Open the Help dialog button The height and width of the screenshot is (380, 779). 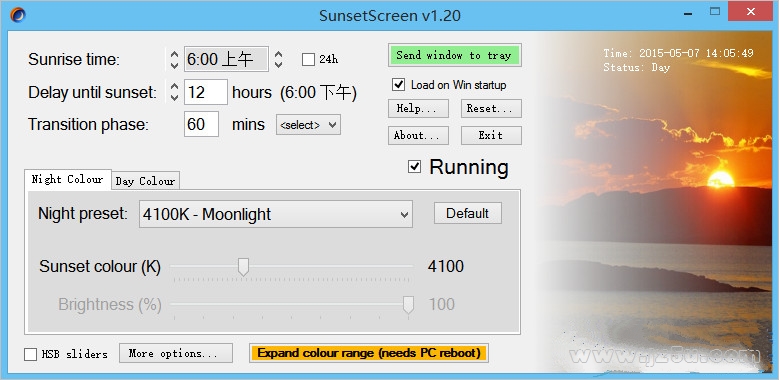[418, 108]
